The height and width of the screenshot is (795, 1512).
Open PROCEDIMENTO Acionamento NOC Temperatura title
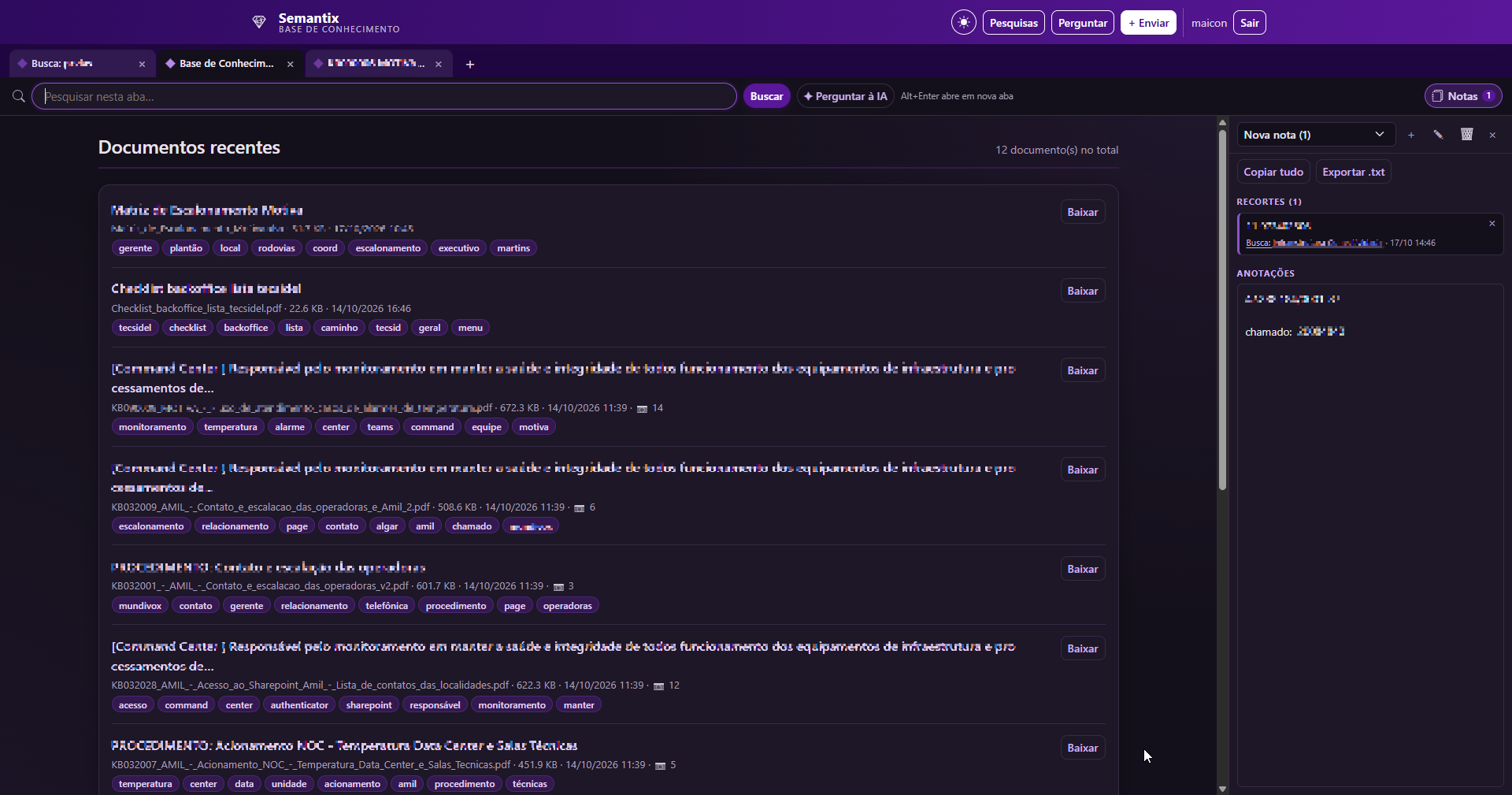coord(344,745)
